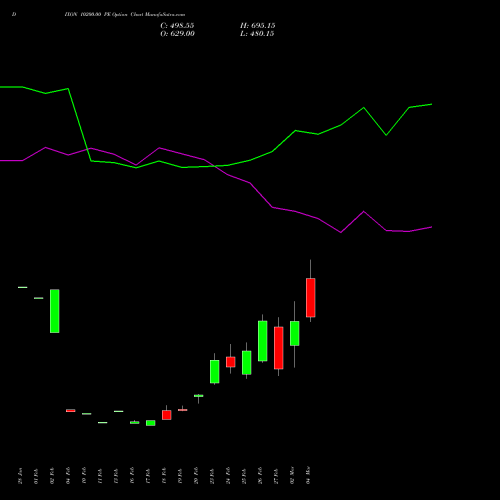Click the tall red candlestick for 04 Mar

[311, 297]
